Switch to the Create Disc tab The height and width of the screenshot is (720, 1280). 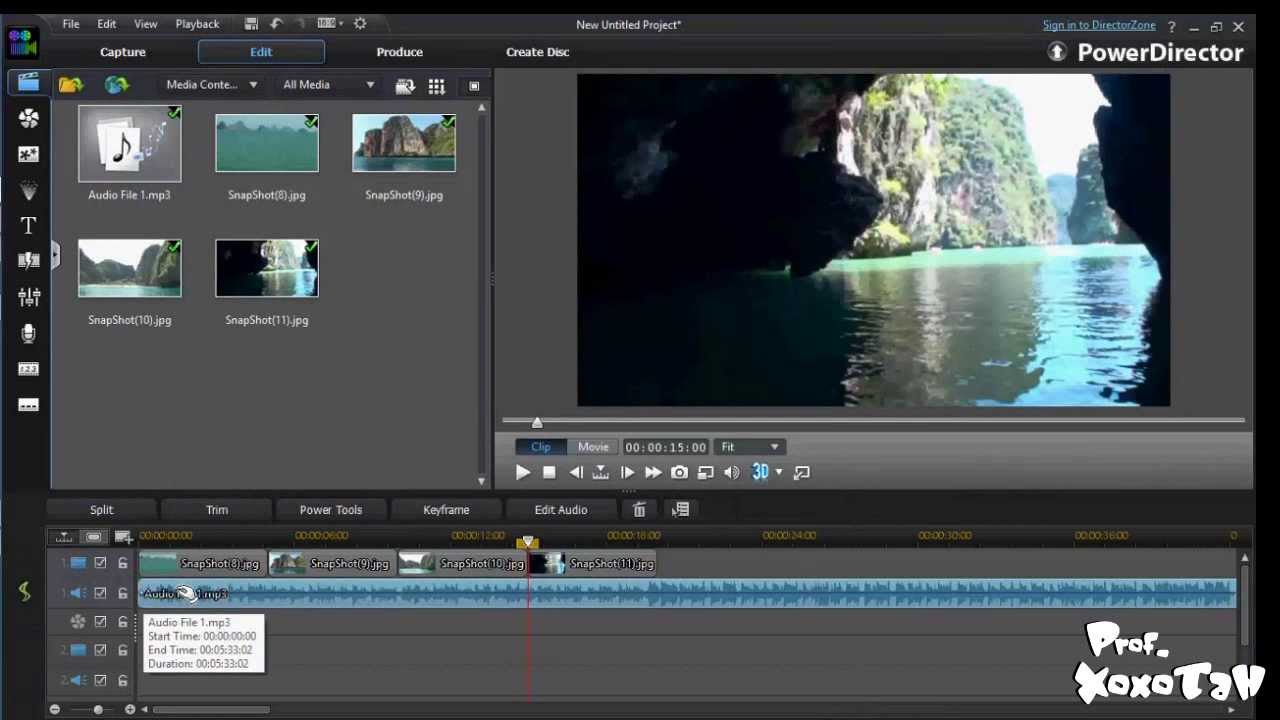tap(538, 52)
